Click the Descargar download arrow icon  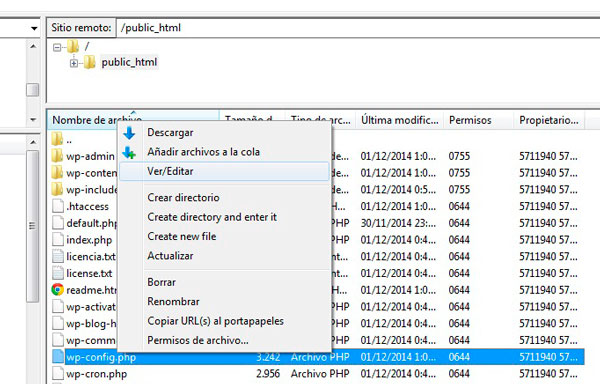click(129, 133)
